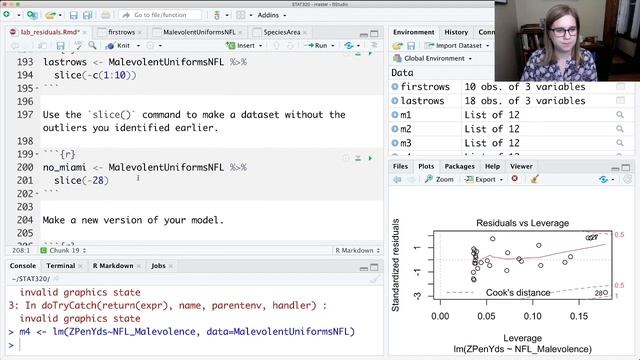Viewport: 640px width, 360px height.
Task: Show the Environment tab
Action: [x=413, y=32]
